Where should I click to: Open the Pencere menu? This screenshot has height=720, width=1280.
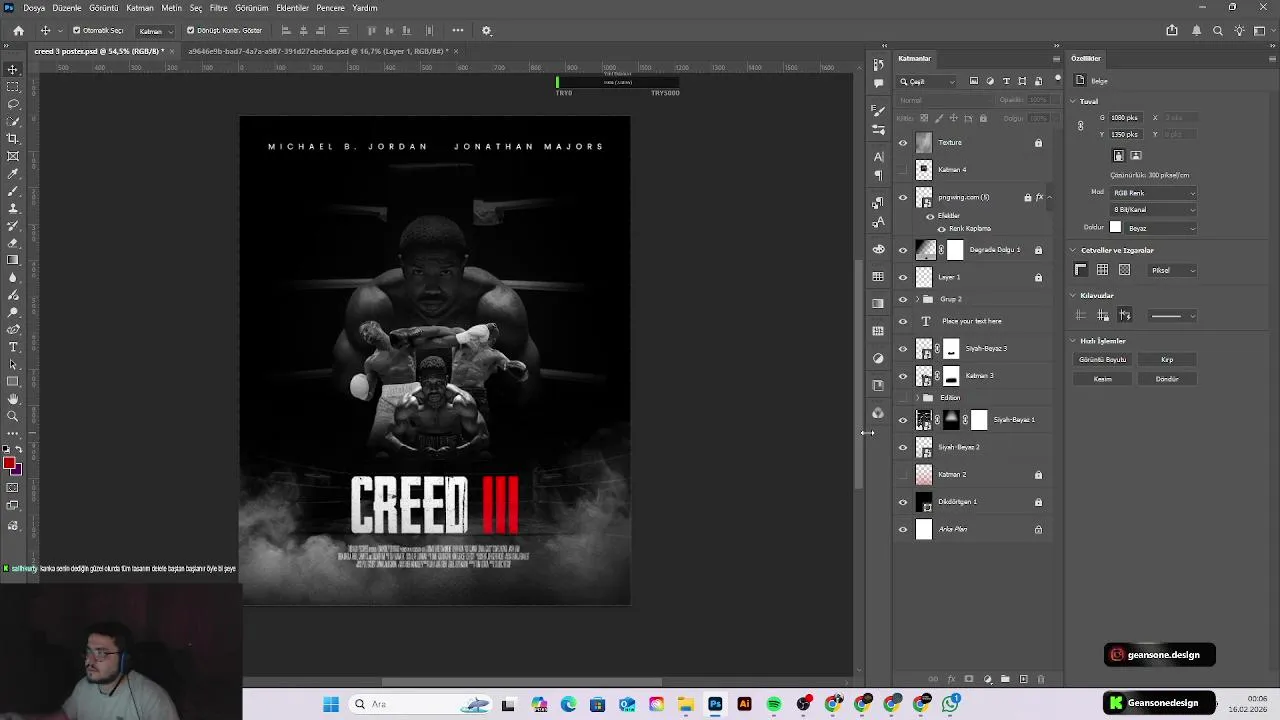tap(330, 8)
